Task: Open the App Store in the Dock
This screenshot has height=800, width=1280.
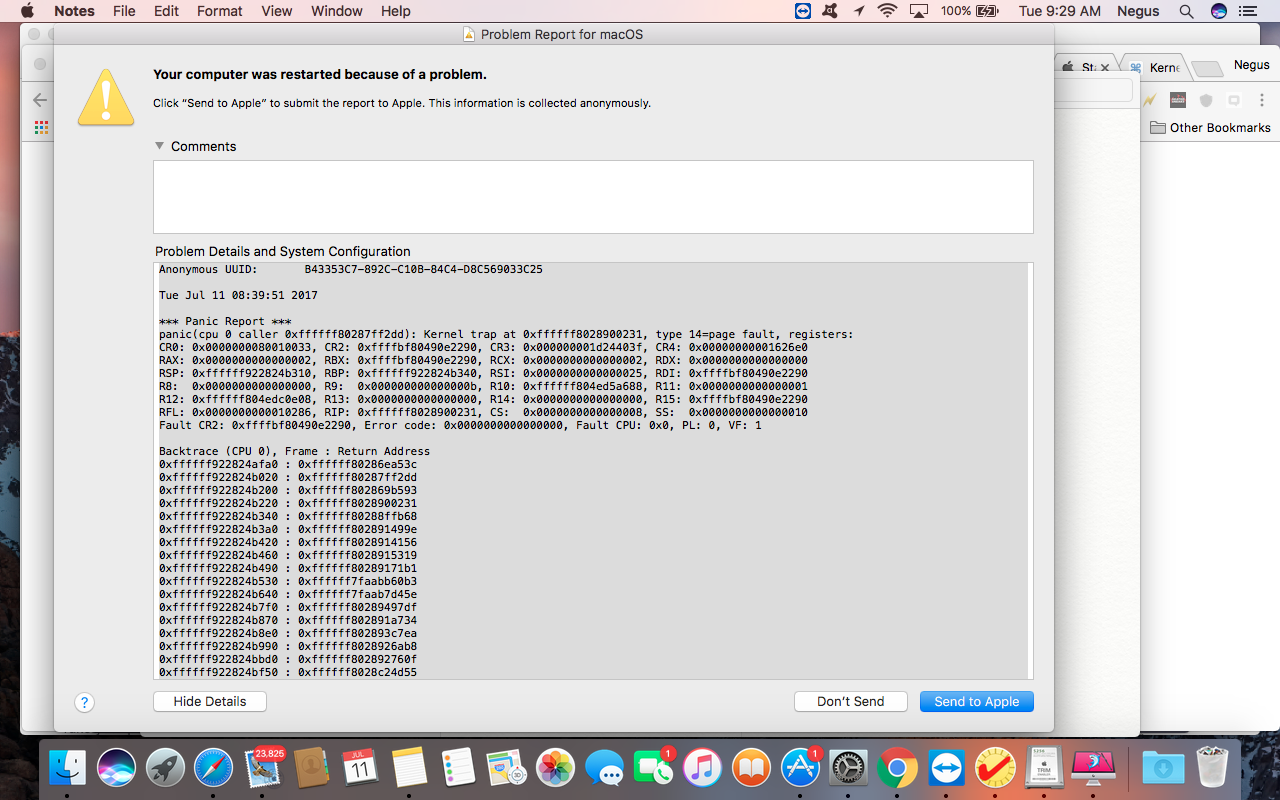Action: point(800,768)
